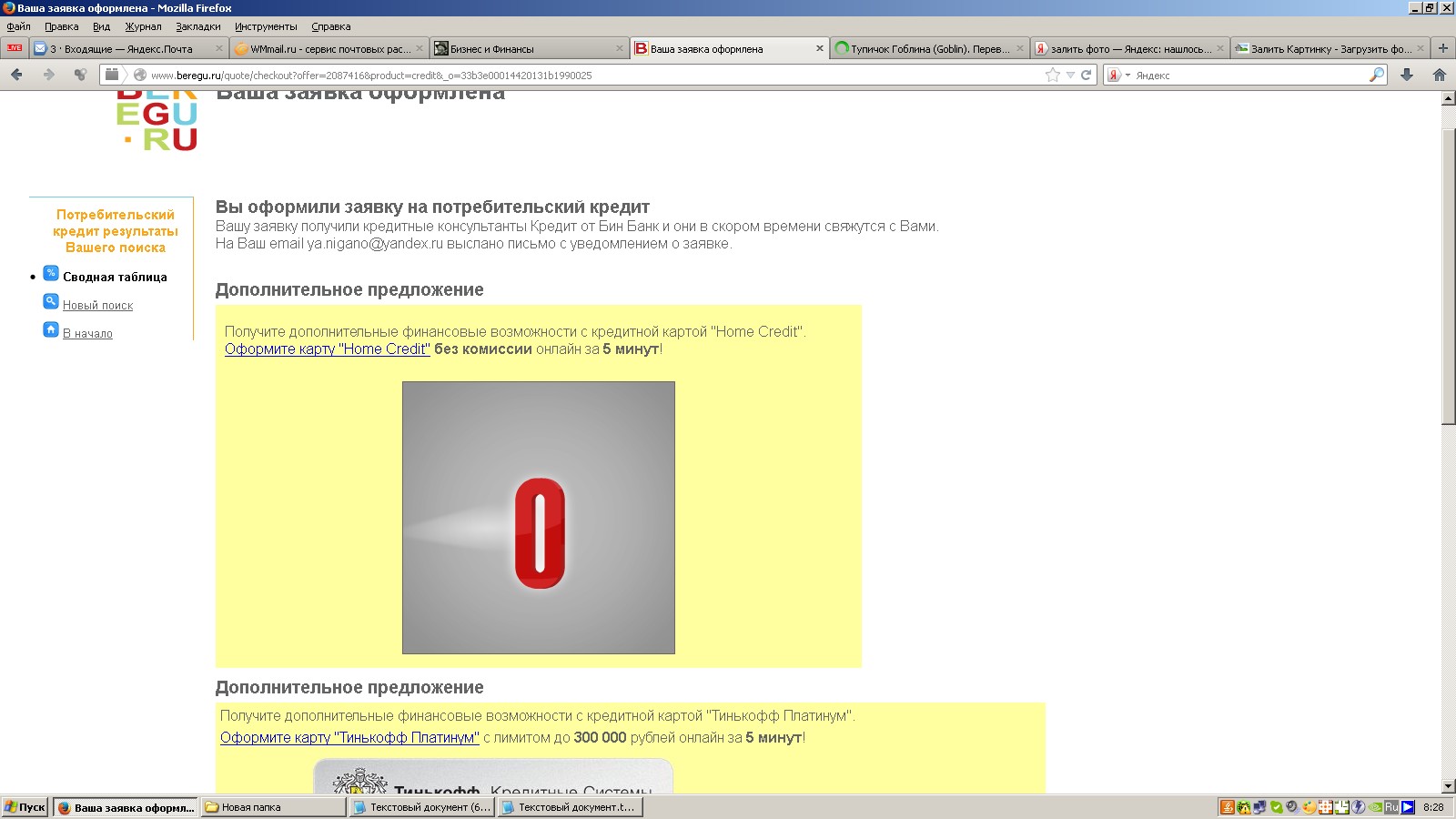Click the scrollbar up arrow
The image size is (1456, 819).
click(1448, 98)
